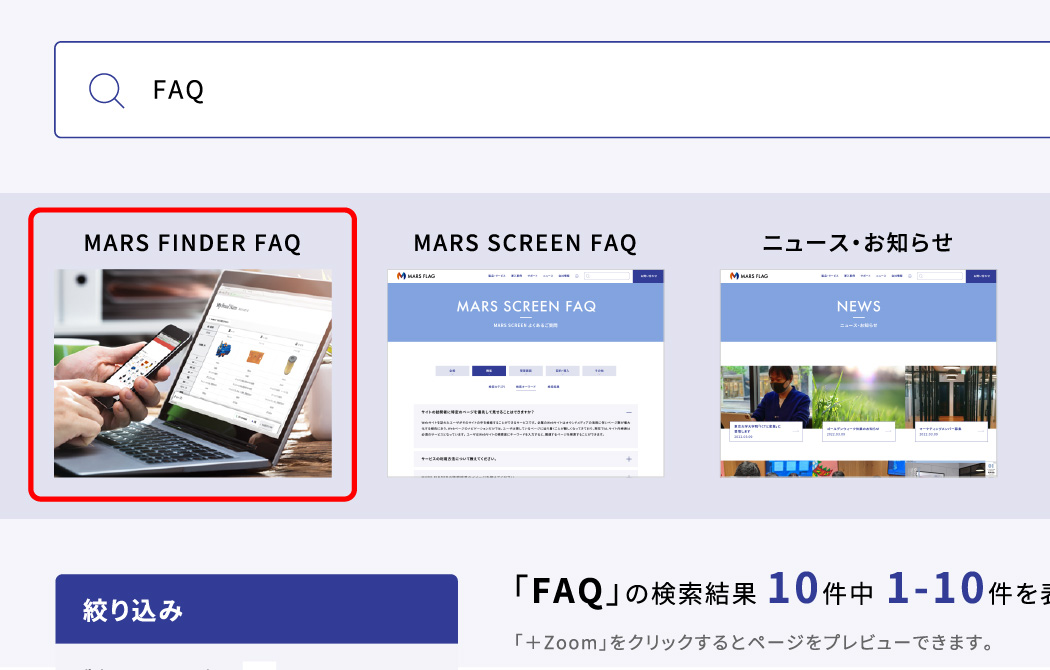
Task: Open the MARS SCREEN FAQ card title
Action: 525,243
